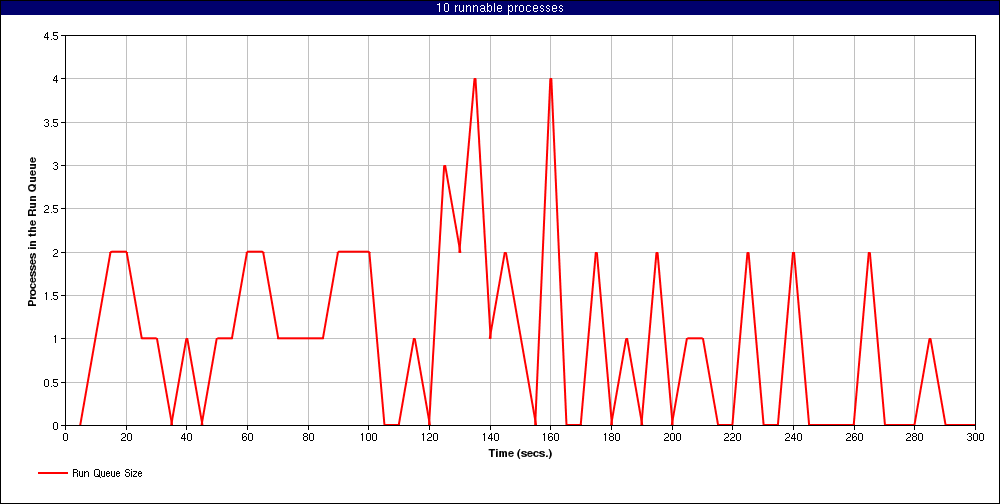1000x504 pixels.
Task: Click the data peak of 4 at 135 seconds
Action: 475,79
